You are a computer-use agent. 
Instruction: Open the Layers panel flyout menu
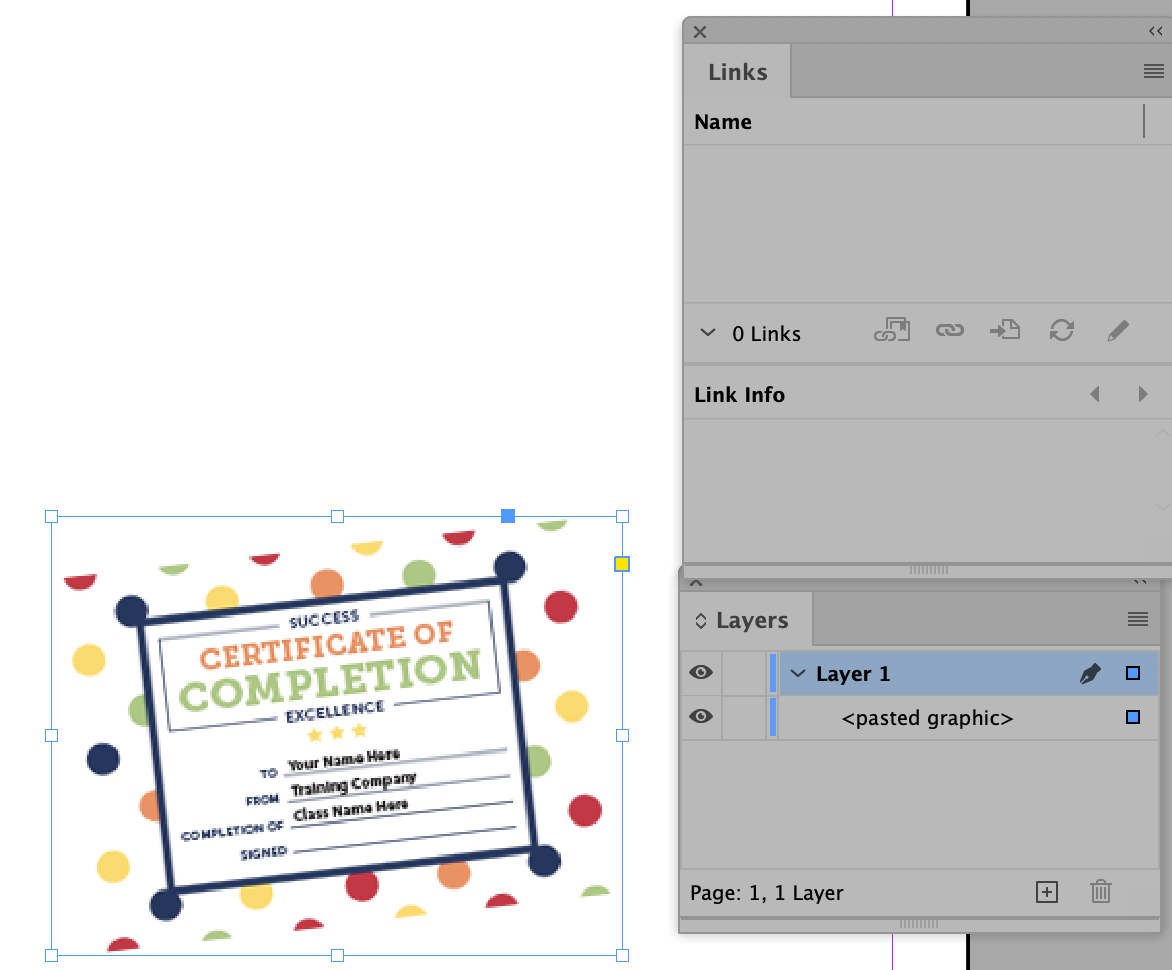1137,619
